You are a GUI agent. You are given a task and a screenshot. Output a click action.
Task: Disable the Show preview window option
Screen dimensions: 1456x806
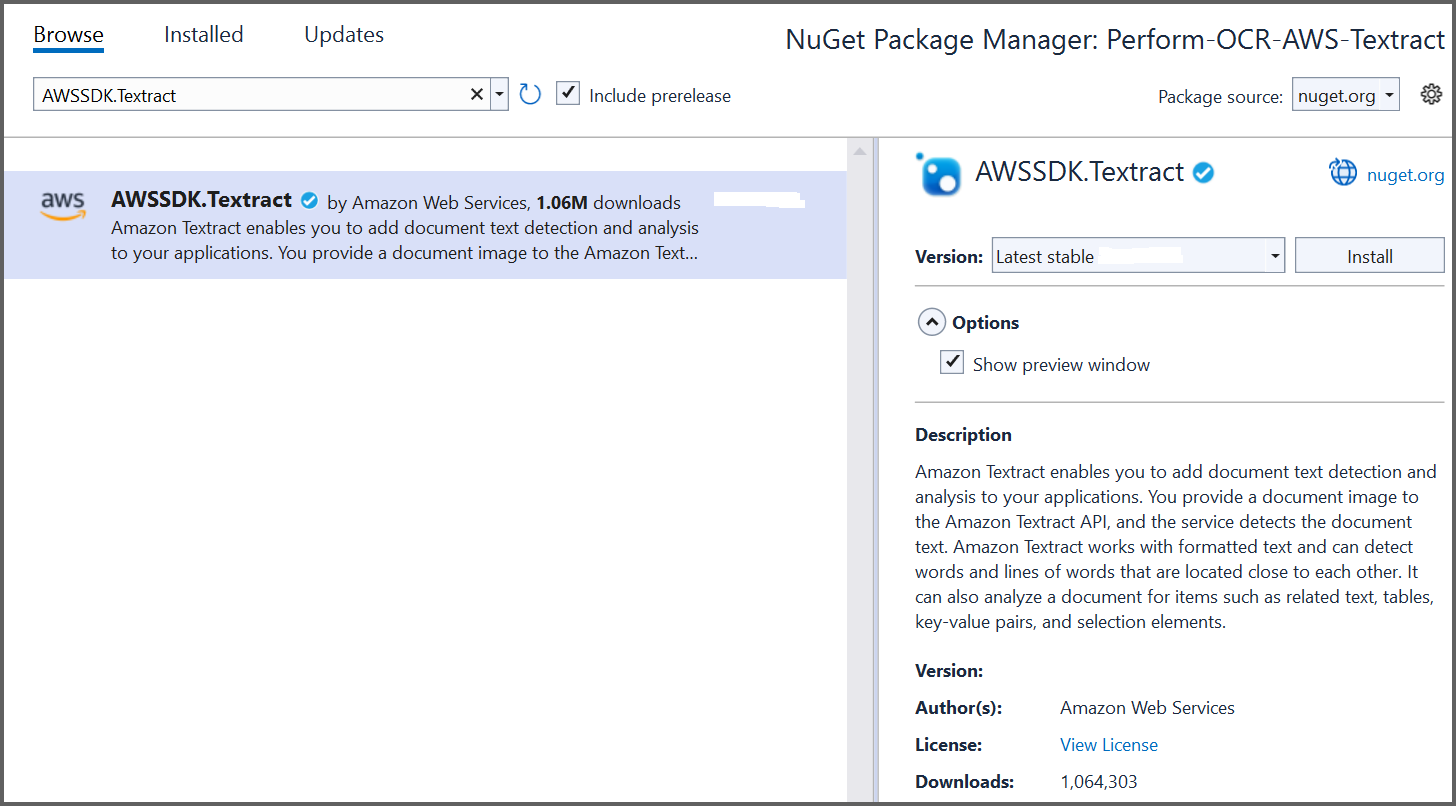[x=951, y=362]
